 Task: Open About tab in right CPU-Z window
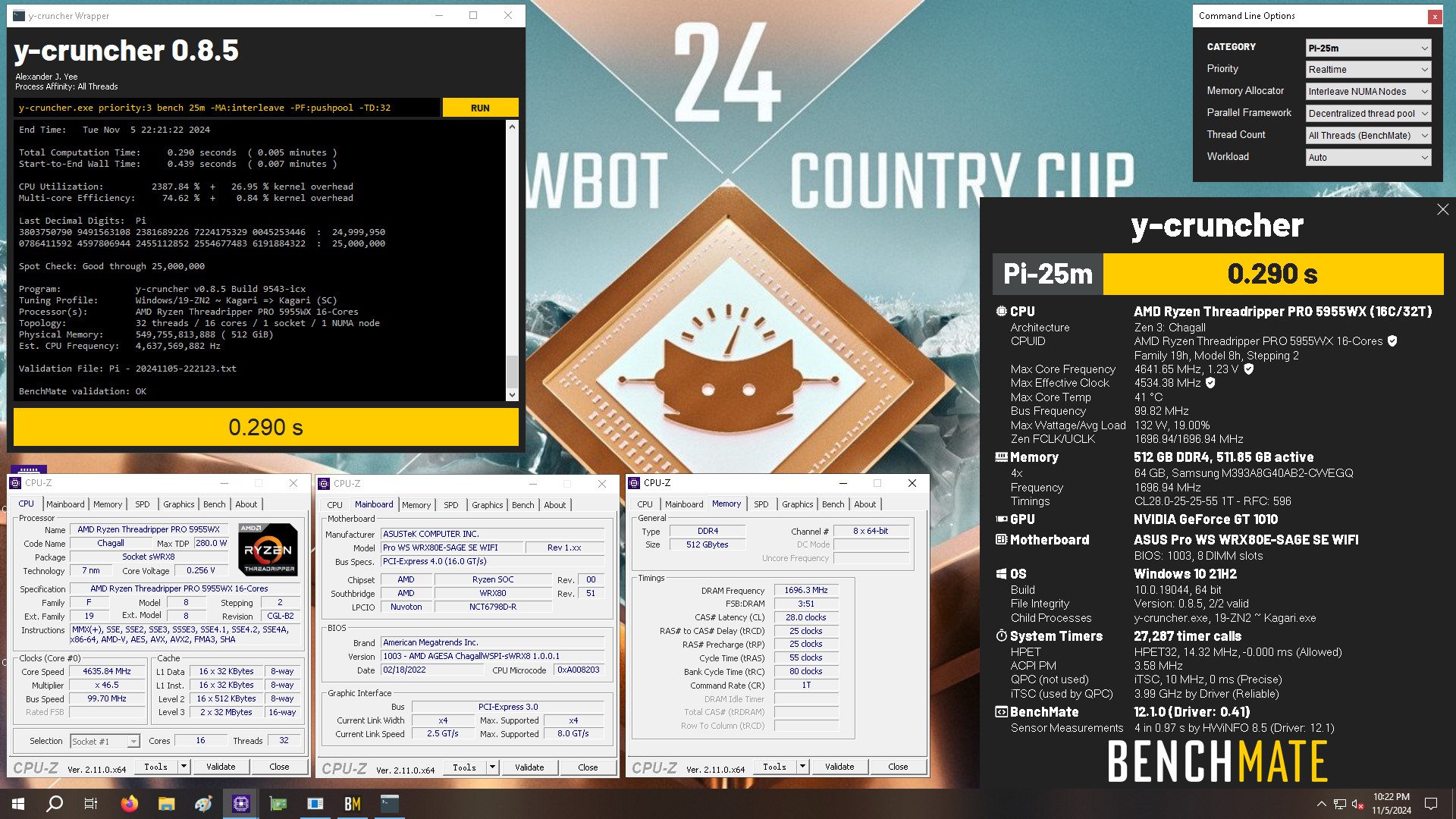[x=865, y=504]
